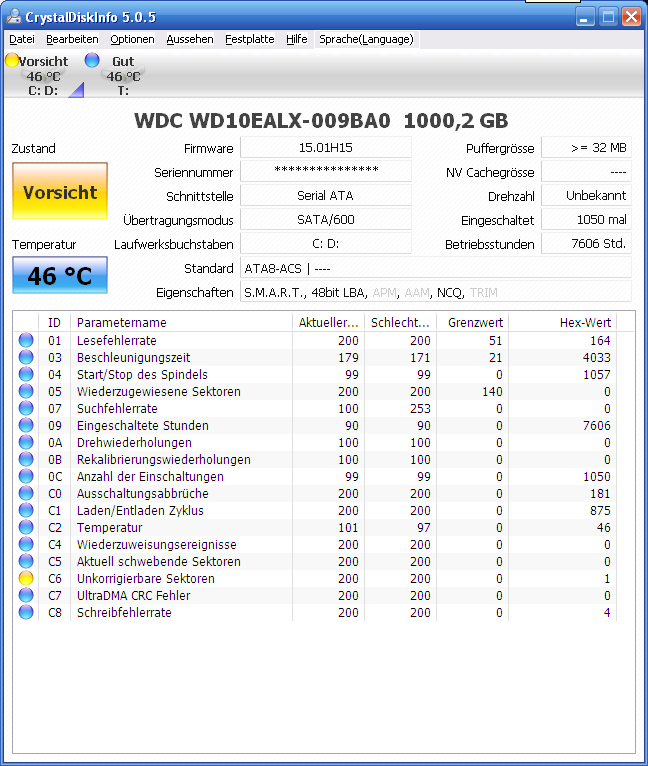Click the Drehzahl field Unbekannt
The height and width of the screenshot is (766, 648).
[x=586, y=195]
